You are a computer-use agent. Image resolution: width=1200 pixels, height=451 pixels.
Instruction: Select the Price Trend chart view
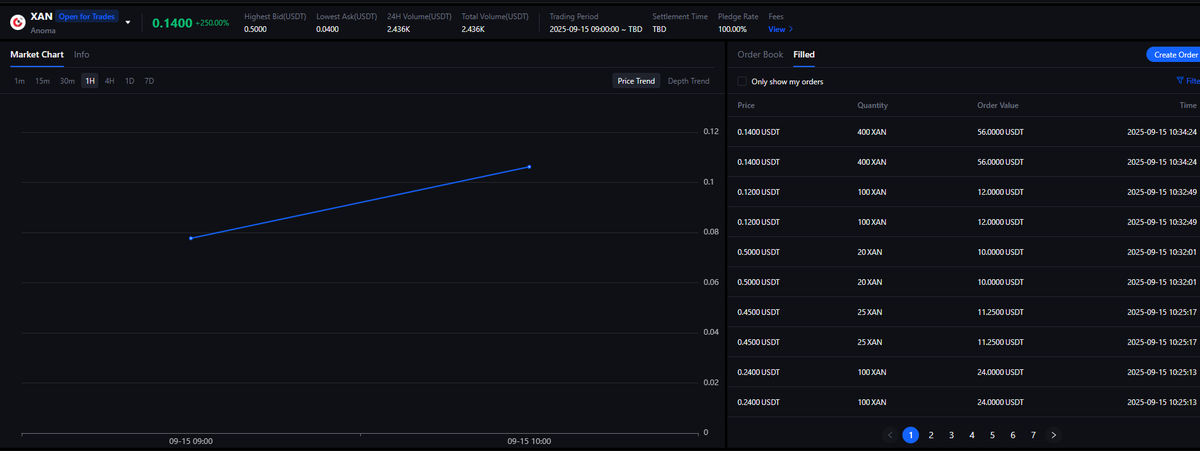(x=637, y=81)
